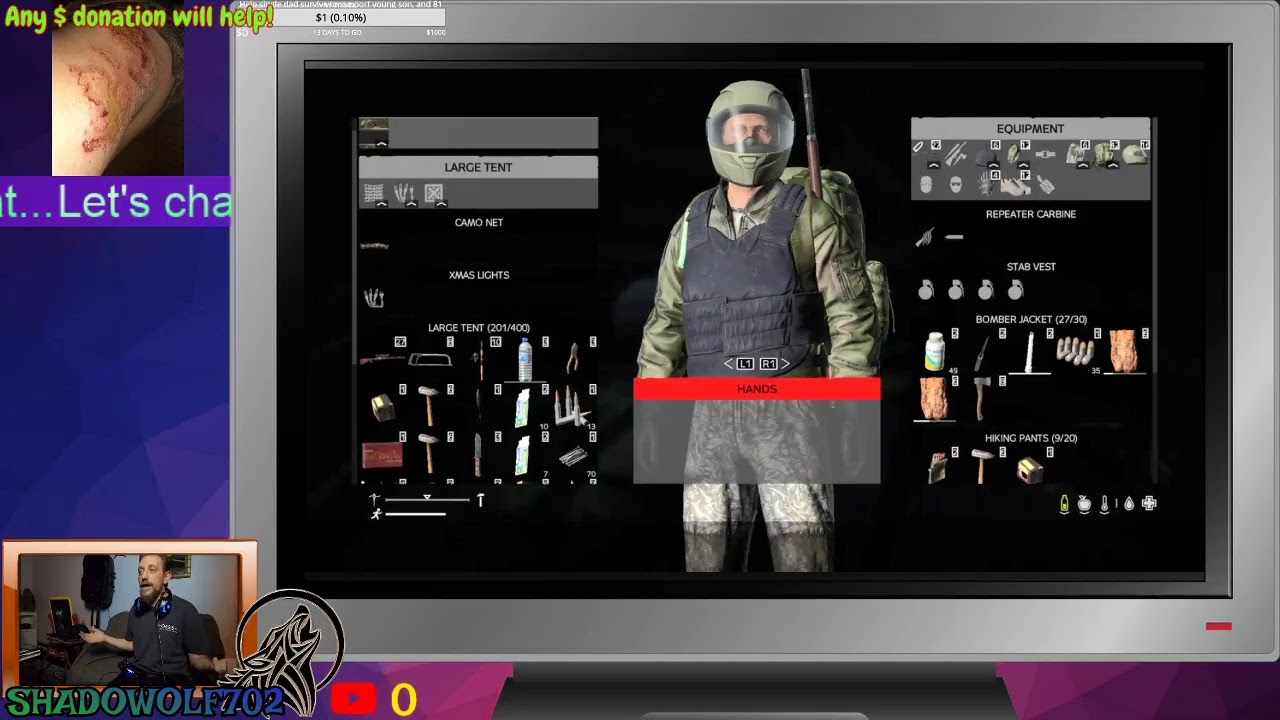Click the right arrow beside R1

(785, 364)
